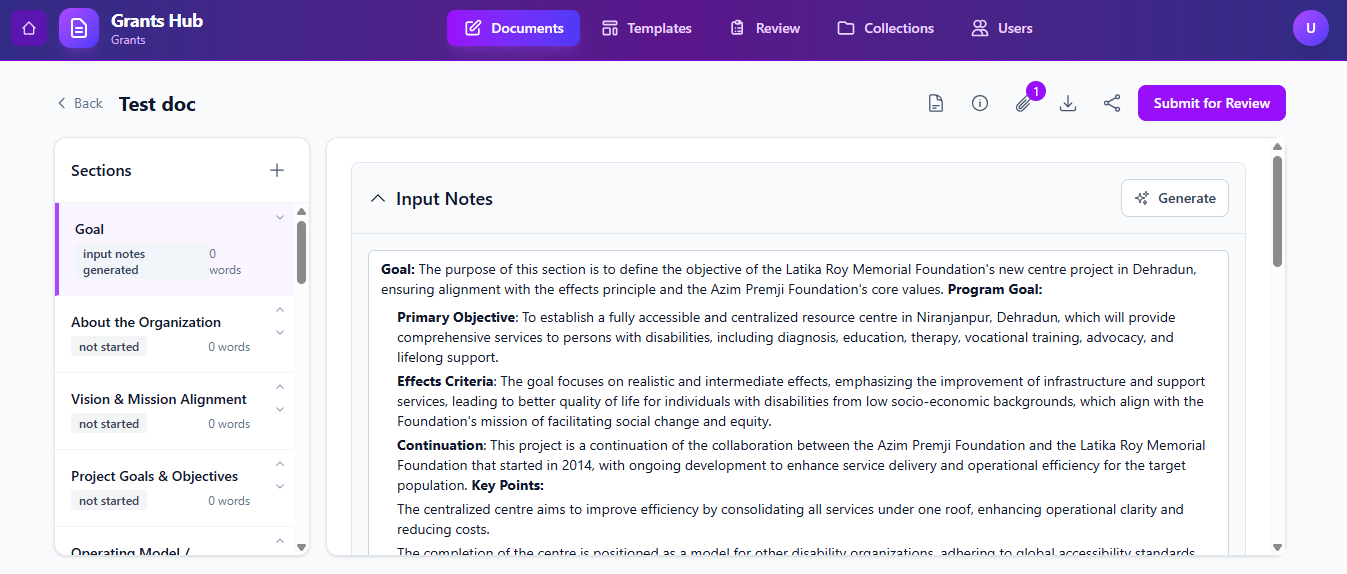The width and height of the screenshot is (1347, 574).
Task: Collapse the Input Notes panel
Action: click(x=378, y=198)
